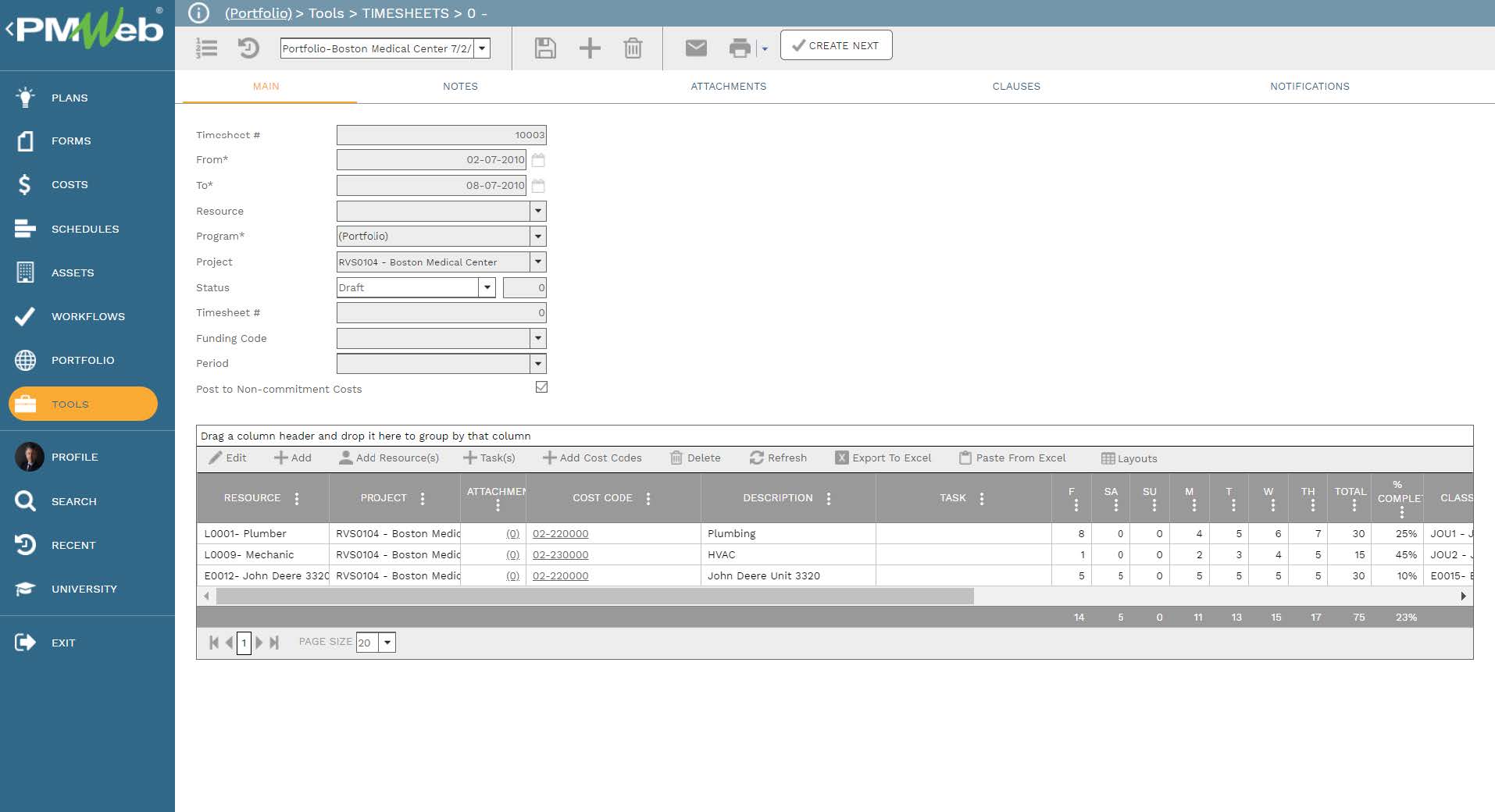Screen dimensions: 1495x812
Task: Open the To date calendar picker
Action: coord(538,186)
